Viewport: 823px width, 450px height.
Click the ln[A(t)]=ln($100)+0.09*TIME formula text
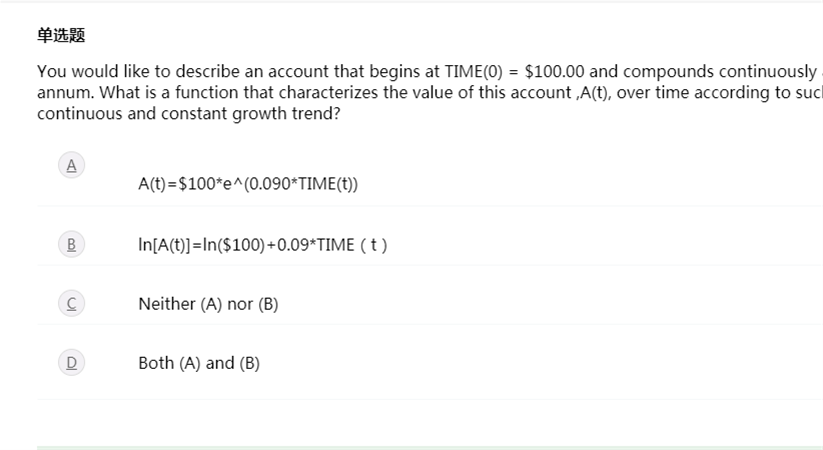(262, 245)
